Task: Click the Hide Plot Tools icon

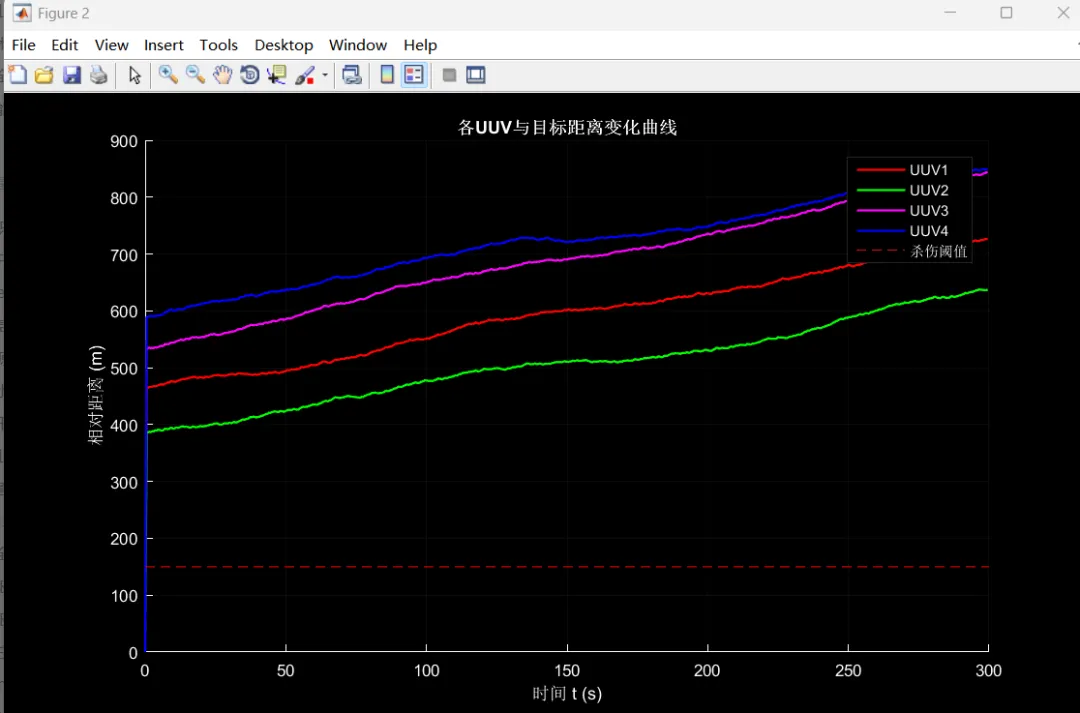Action: coord(449,74)
